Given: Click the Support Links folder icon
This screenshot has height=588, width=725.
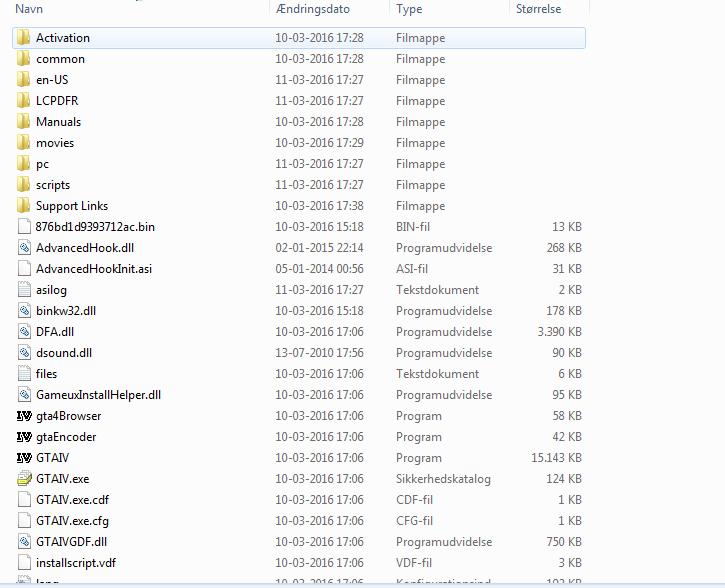Looking at the screenshot, I should (24, 206).
